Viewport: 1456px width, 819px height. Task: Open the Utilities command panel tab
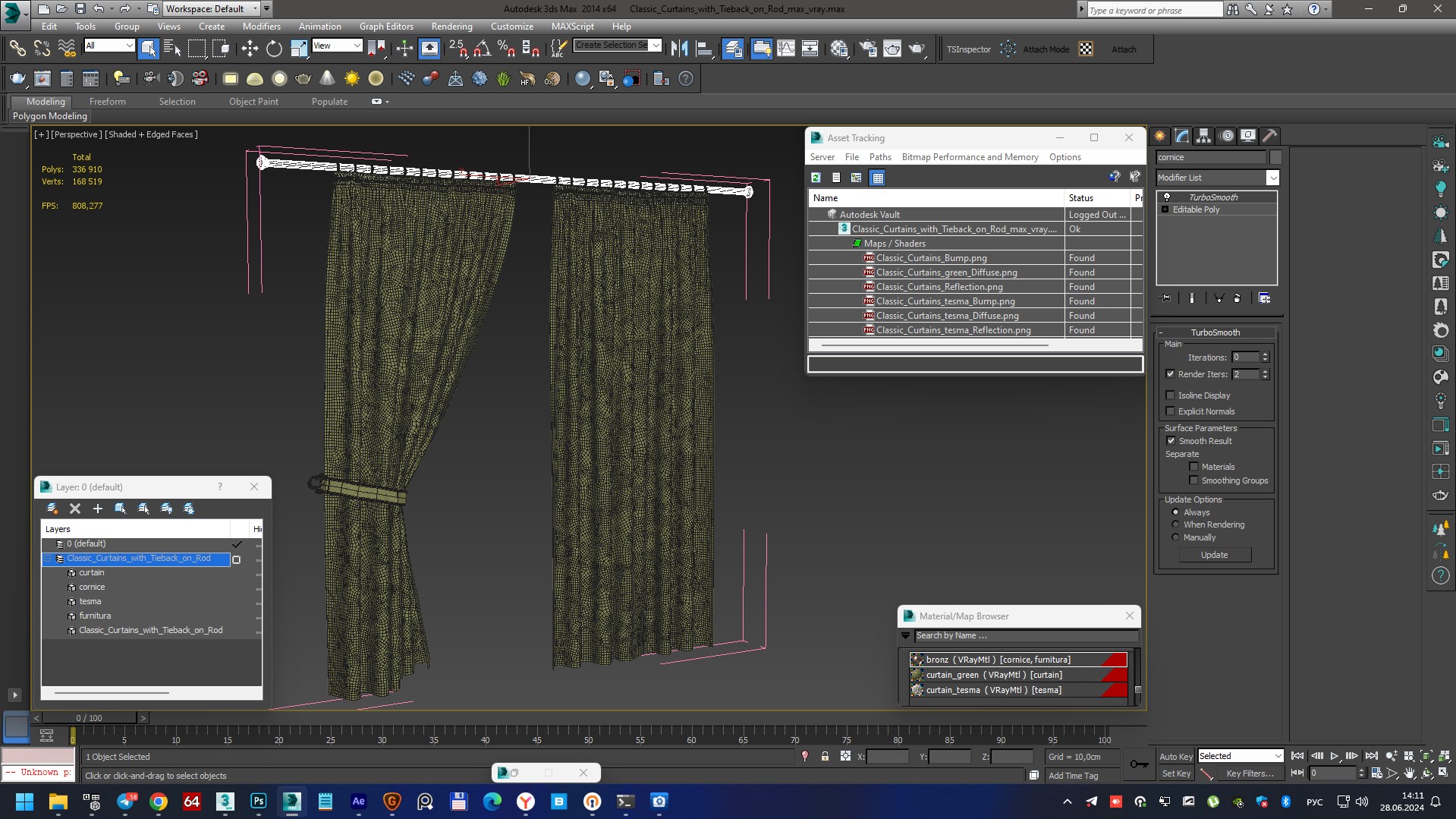coord(1270,136)
